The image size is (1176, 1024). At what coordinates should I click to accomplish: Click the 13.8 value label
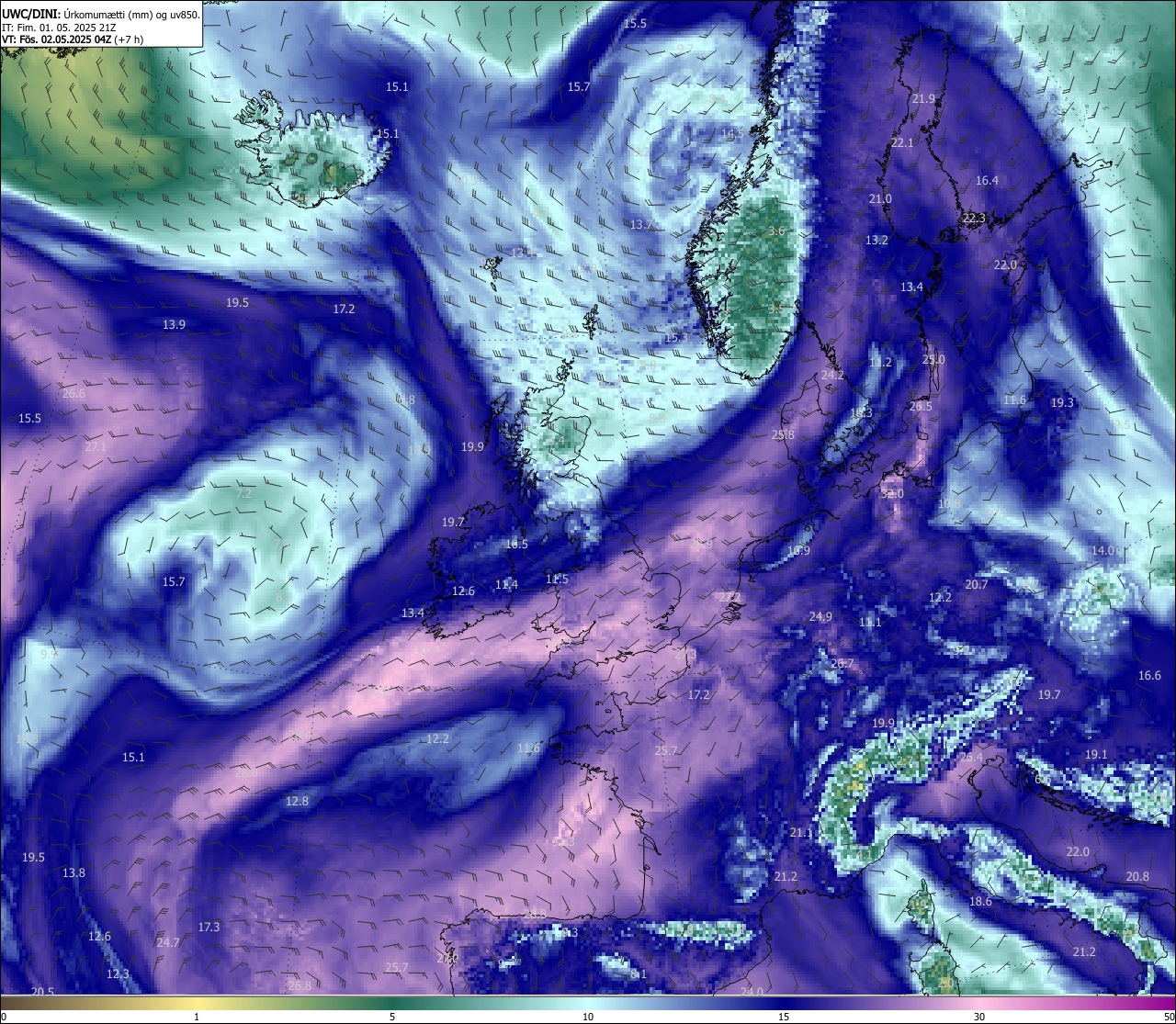point(73,872)
